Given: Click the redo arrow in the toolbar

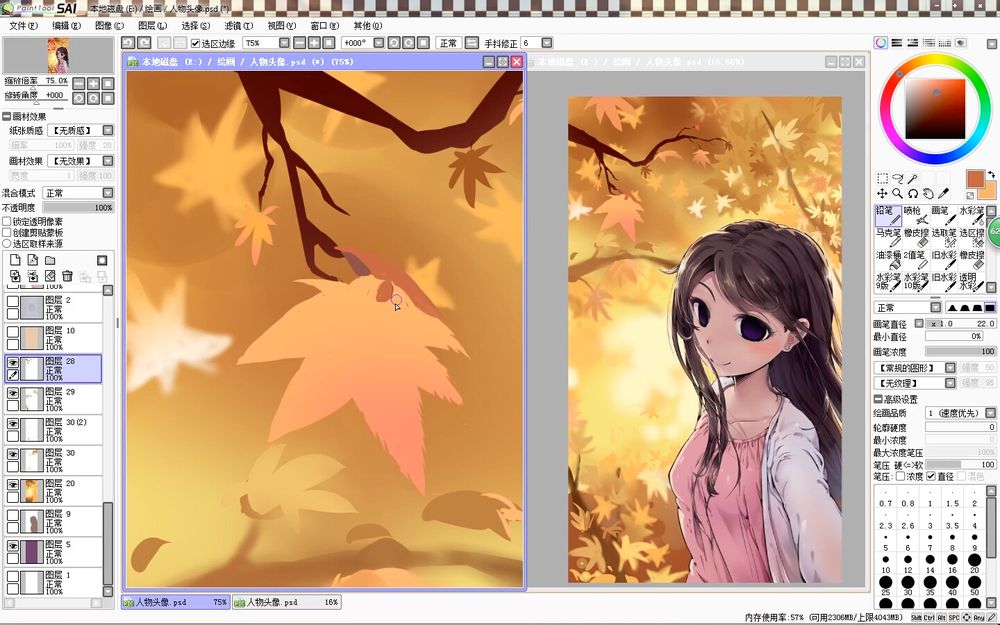Looking at the screenshot, I should tap(144, 43).
